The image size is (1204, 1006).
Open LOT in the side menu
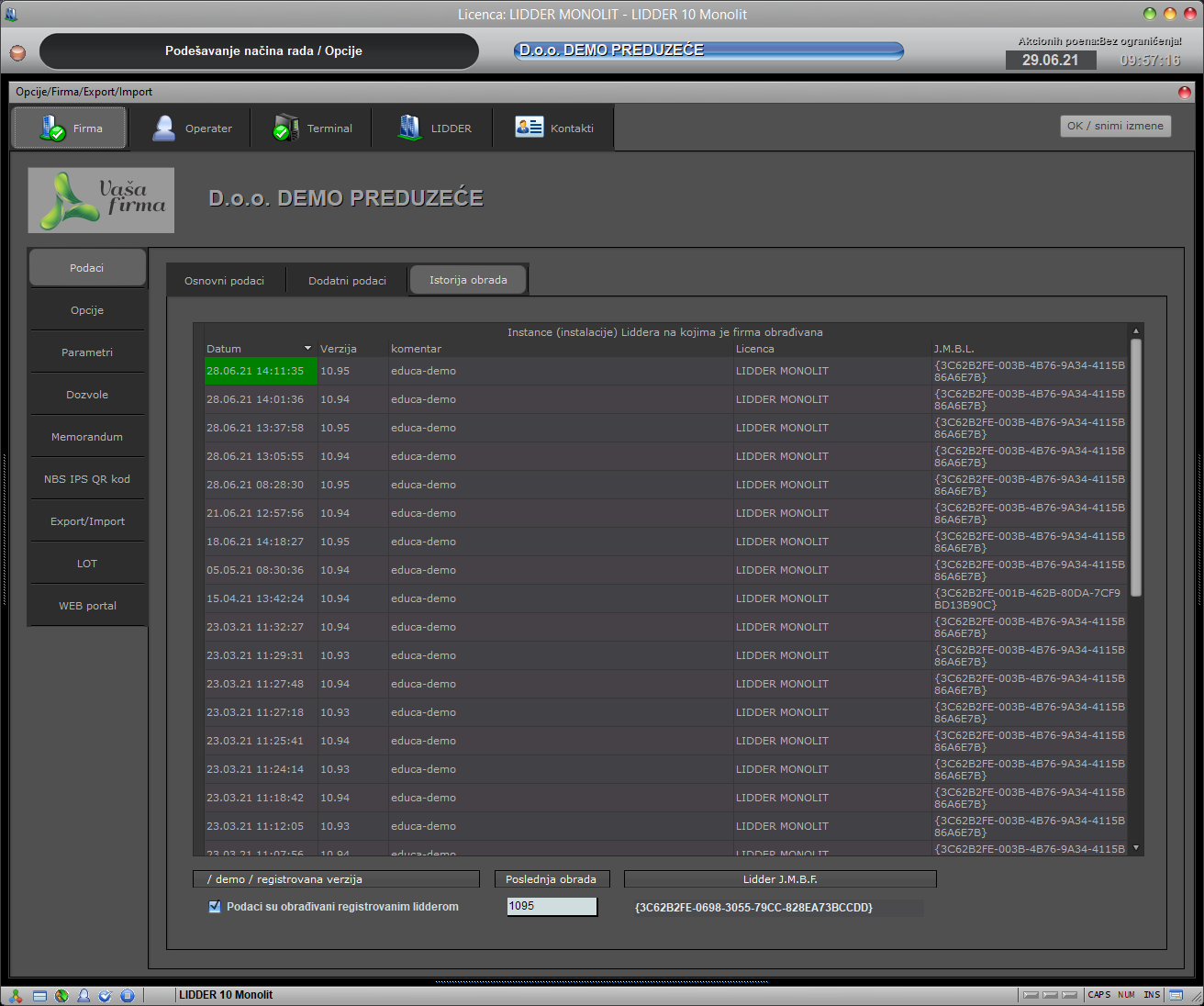tap(87, 564)
